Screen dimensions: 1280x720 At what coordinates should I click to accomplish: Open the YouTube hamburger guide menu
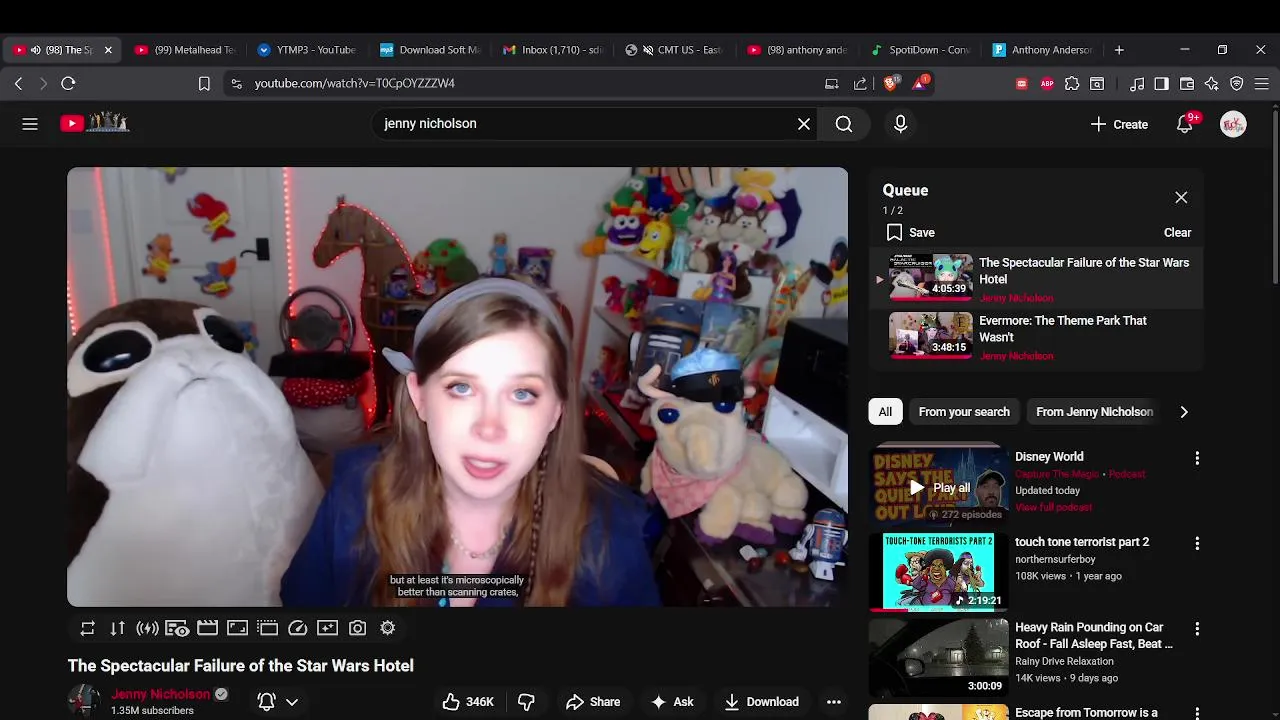pos(30,124)
